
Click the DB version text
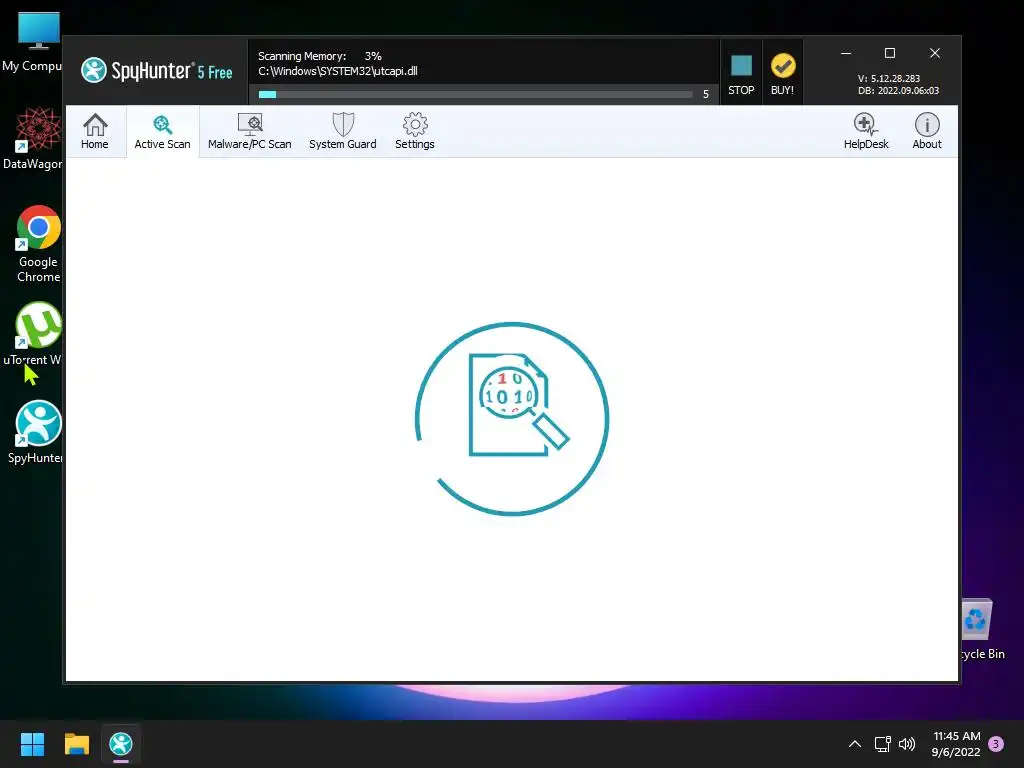[899, 91]
